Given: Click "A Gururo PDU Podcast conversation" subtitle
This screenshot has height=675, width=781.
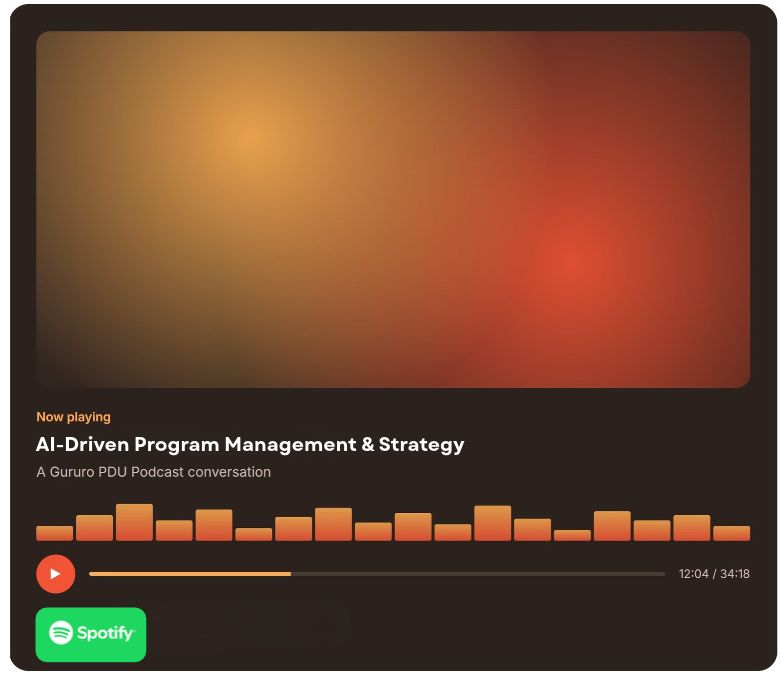Looking at the screenshot, I should [x=153, y=472].
